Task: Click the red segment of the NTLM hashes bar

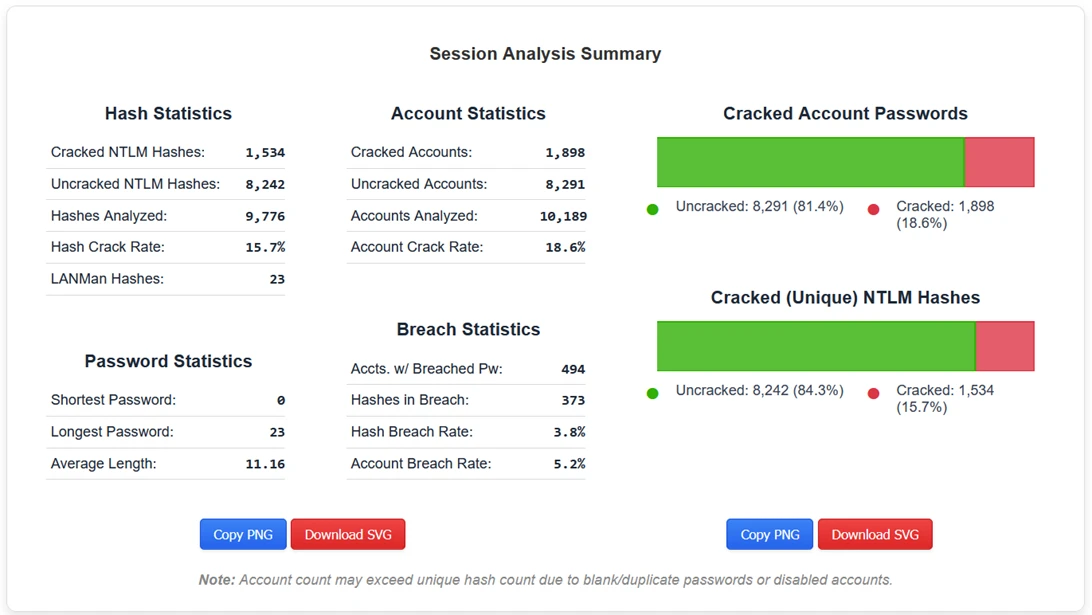Action: [x=1004, y=346]
